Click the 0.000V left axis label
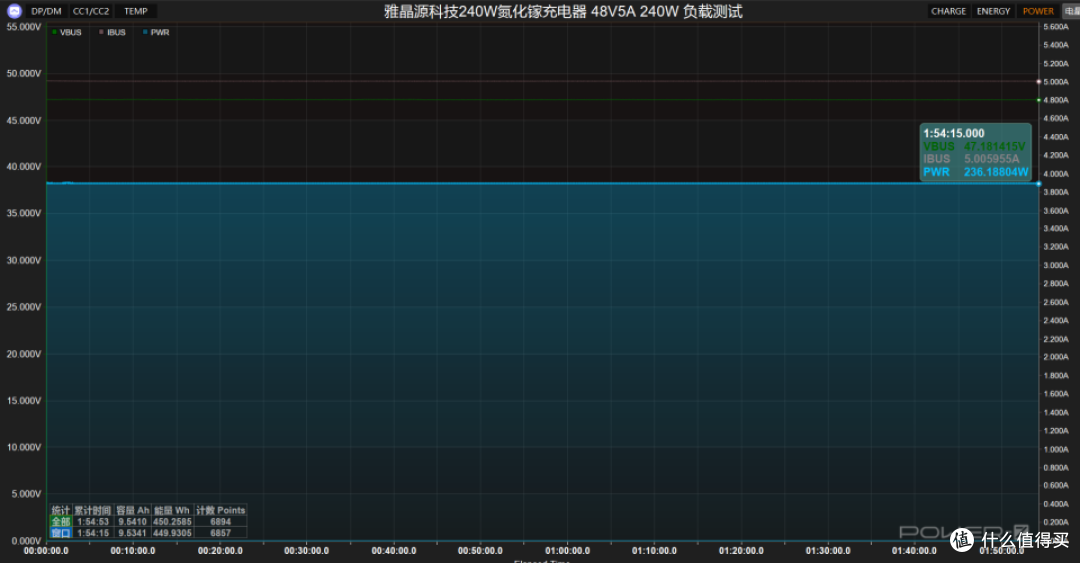 (x=27, y=540)
